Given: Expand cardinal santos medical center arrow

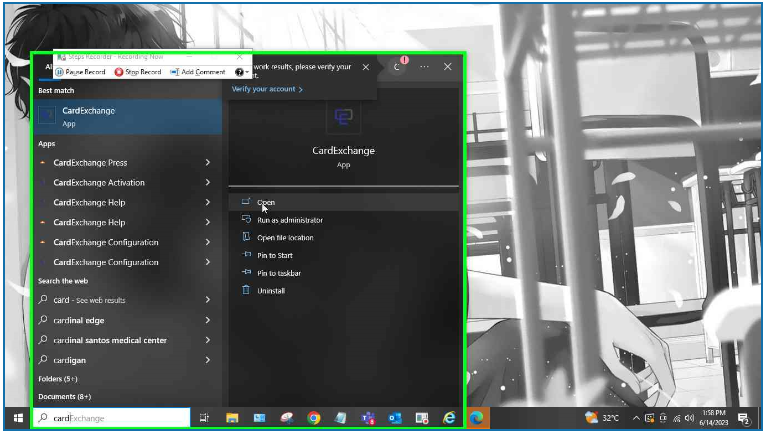Looking at the screenshot, I should click(x=208, y=340).
